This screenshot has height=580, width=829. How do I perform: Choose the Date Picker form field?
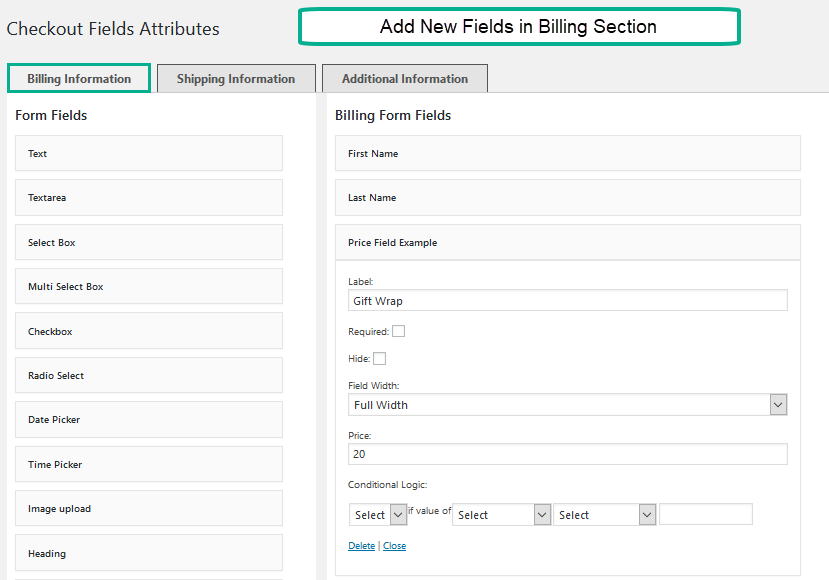[x=149, y=420]
